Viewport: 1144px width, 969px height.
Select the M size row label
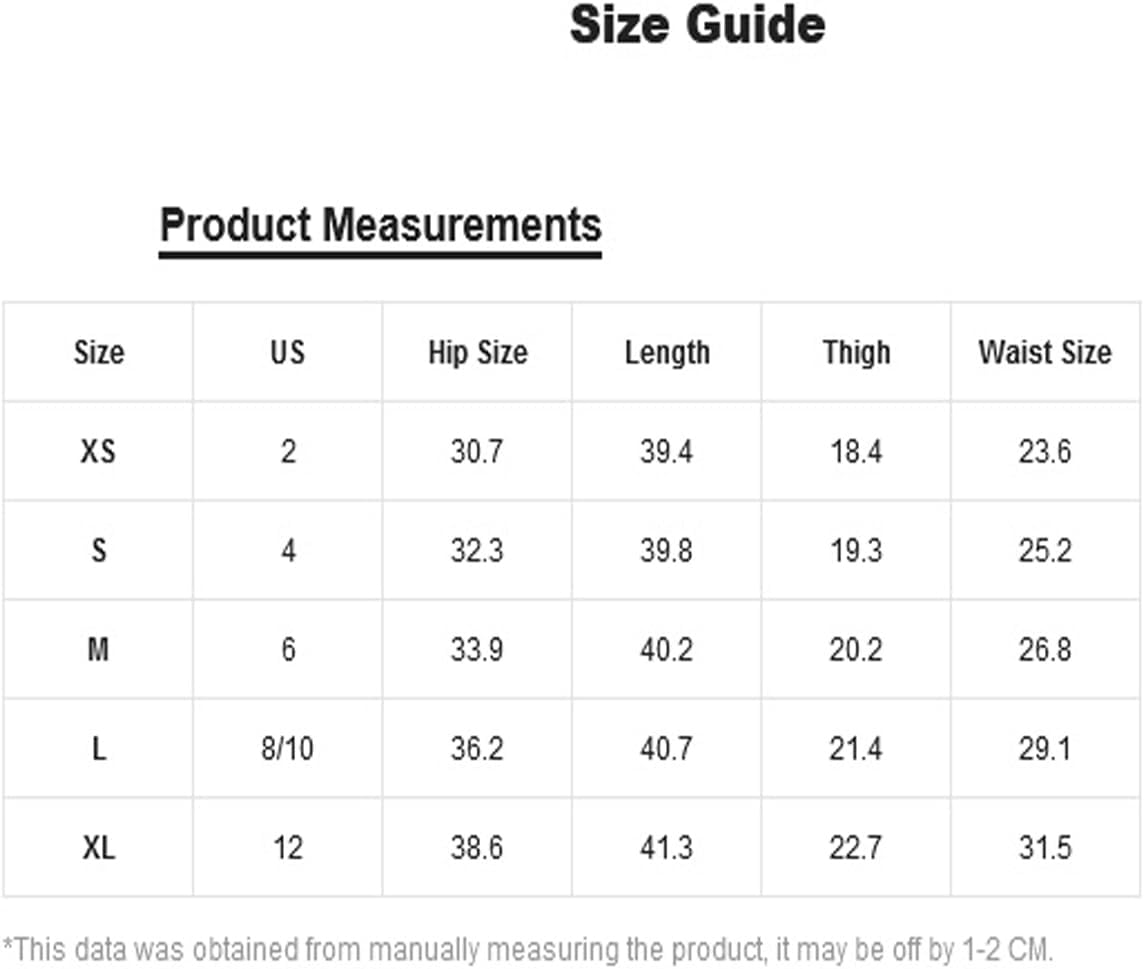click(98, 649)
